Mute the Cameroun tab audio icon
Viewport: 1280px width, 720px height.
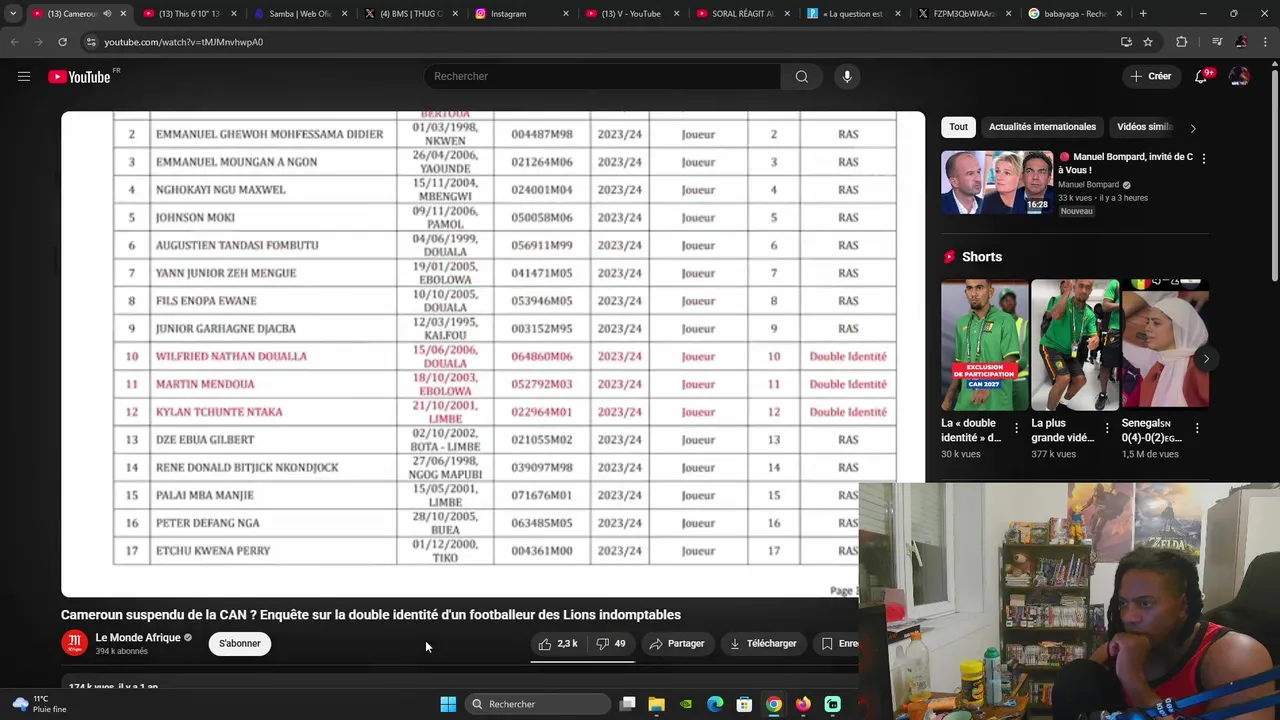click(x=107, y=14)
